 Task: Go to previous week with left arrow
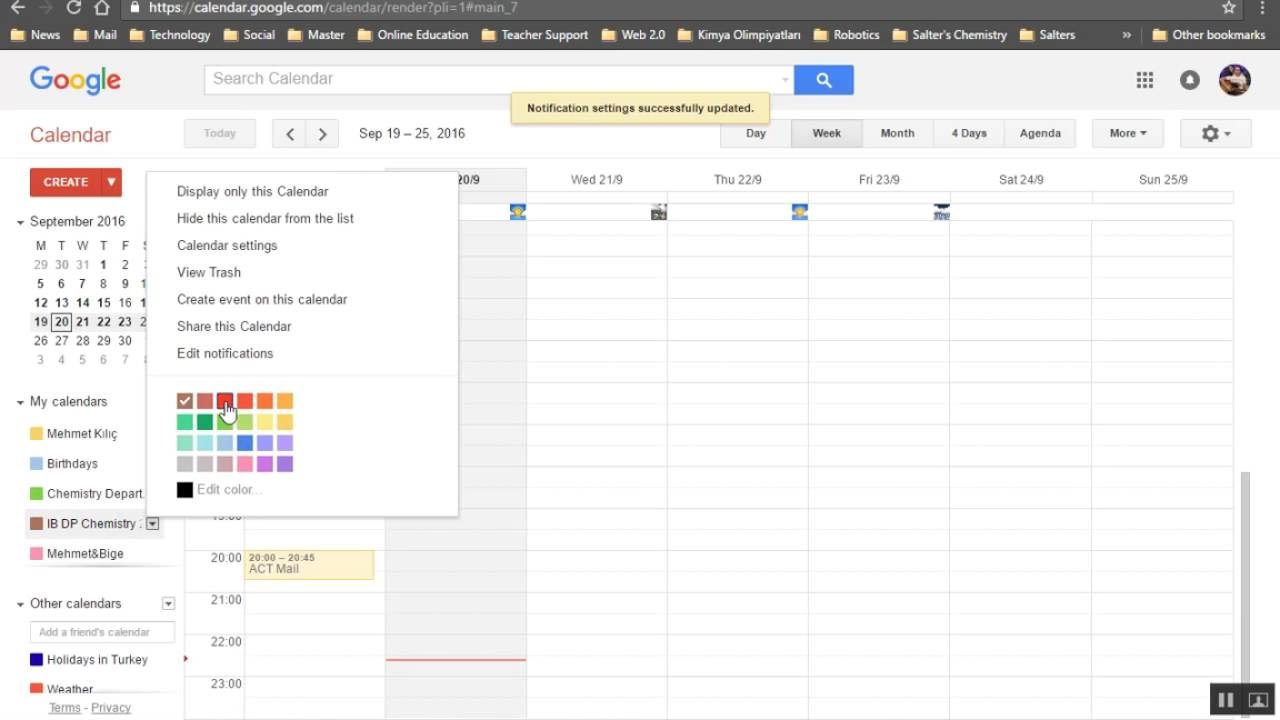[x=290, y=133]
